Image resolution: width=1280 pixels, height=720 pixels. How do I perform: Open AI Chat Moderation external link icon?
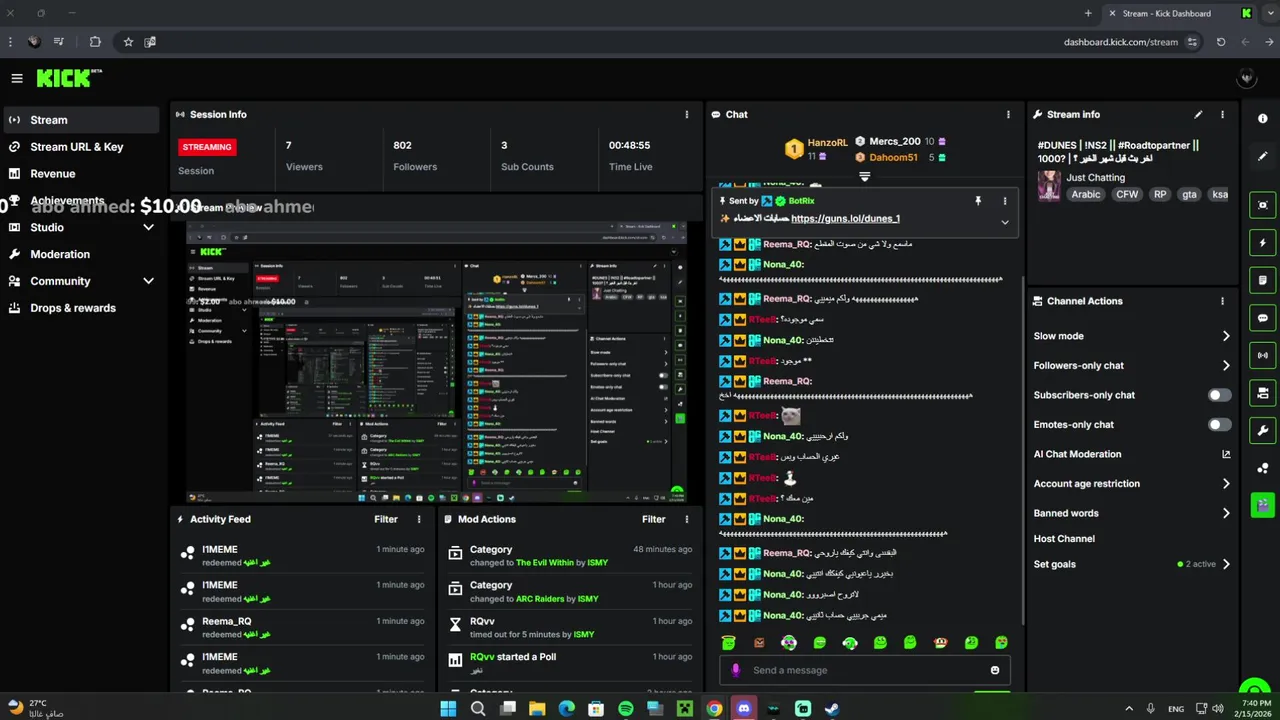click(1226, 454)
